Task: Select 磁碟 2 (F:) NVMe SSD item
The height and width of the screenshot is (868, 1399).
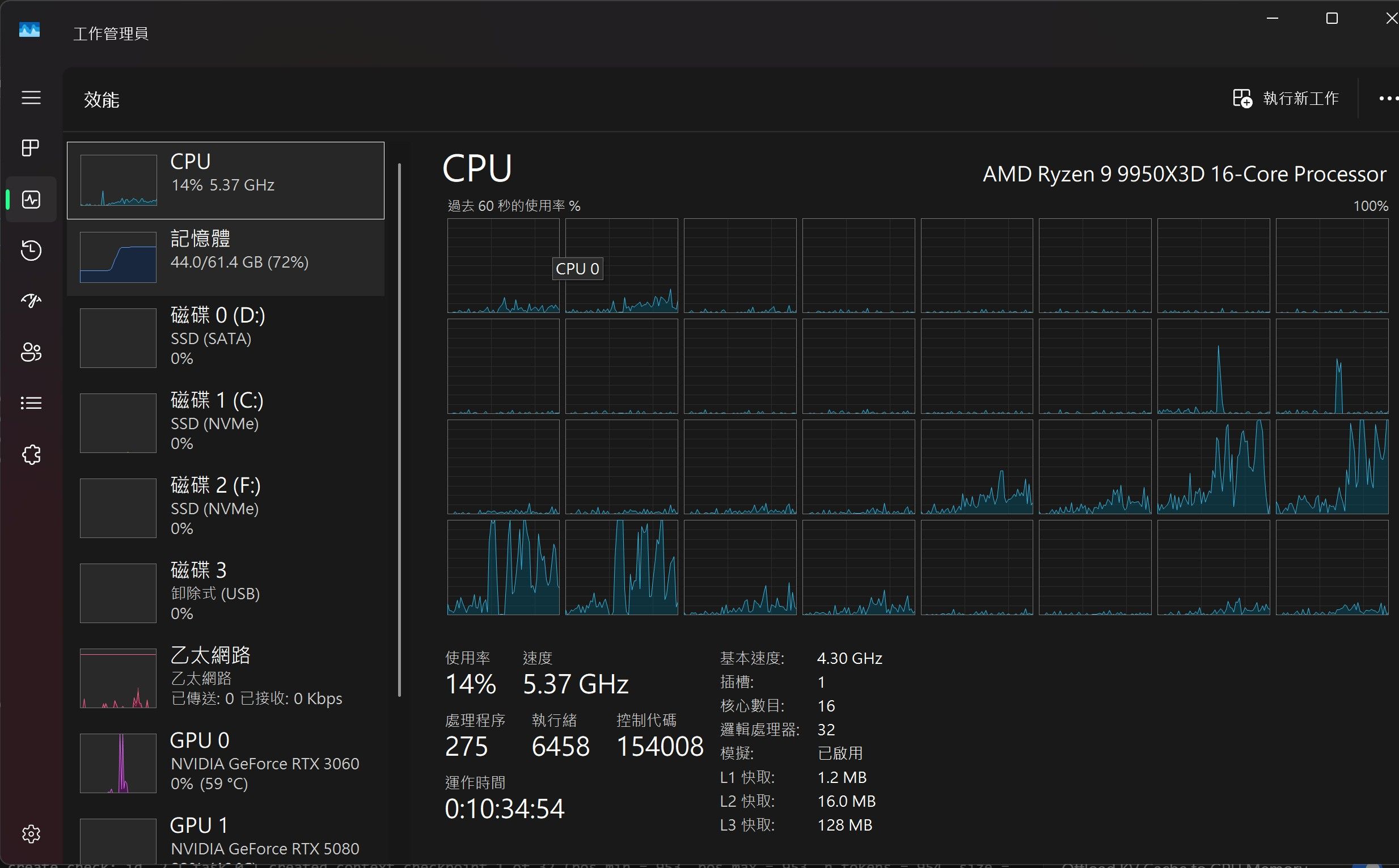Action: [x=226, y=507]
